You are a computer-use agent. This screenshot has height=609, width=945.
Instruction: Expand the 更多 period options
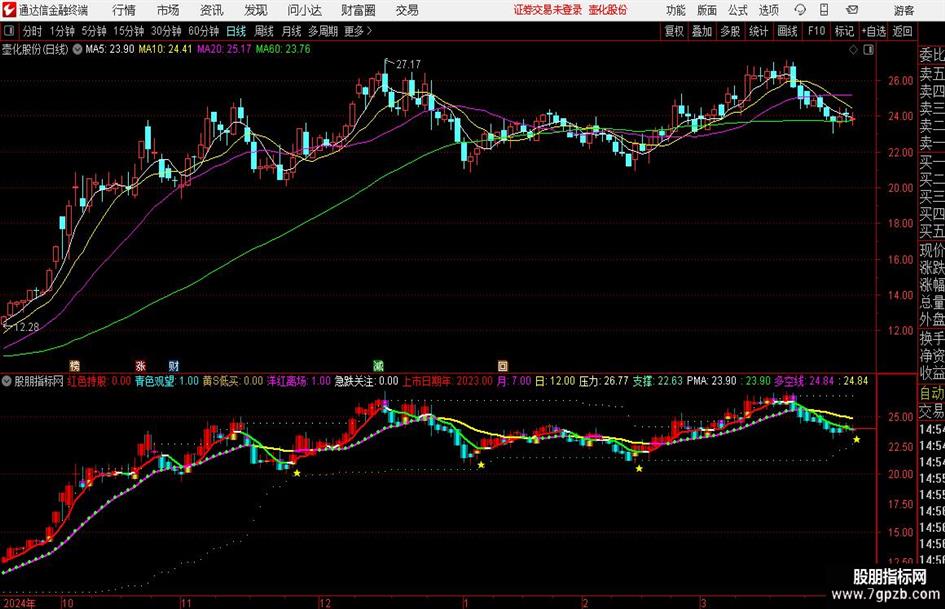358,31
